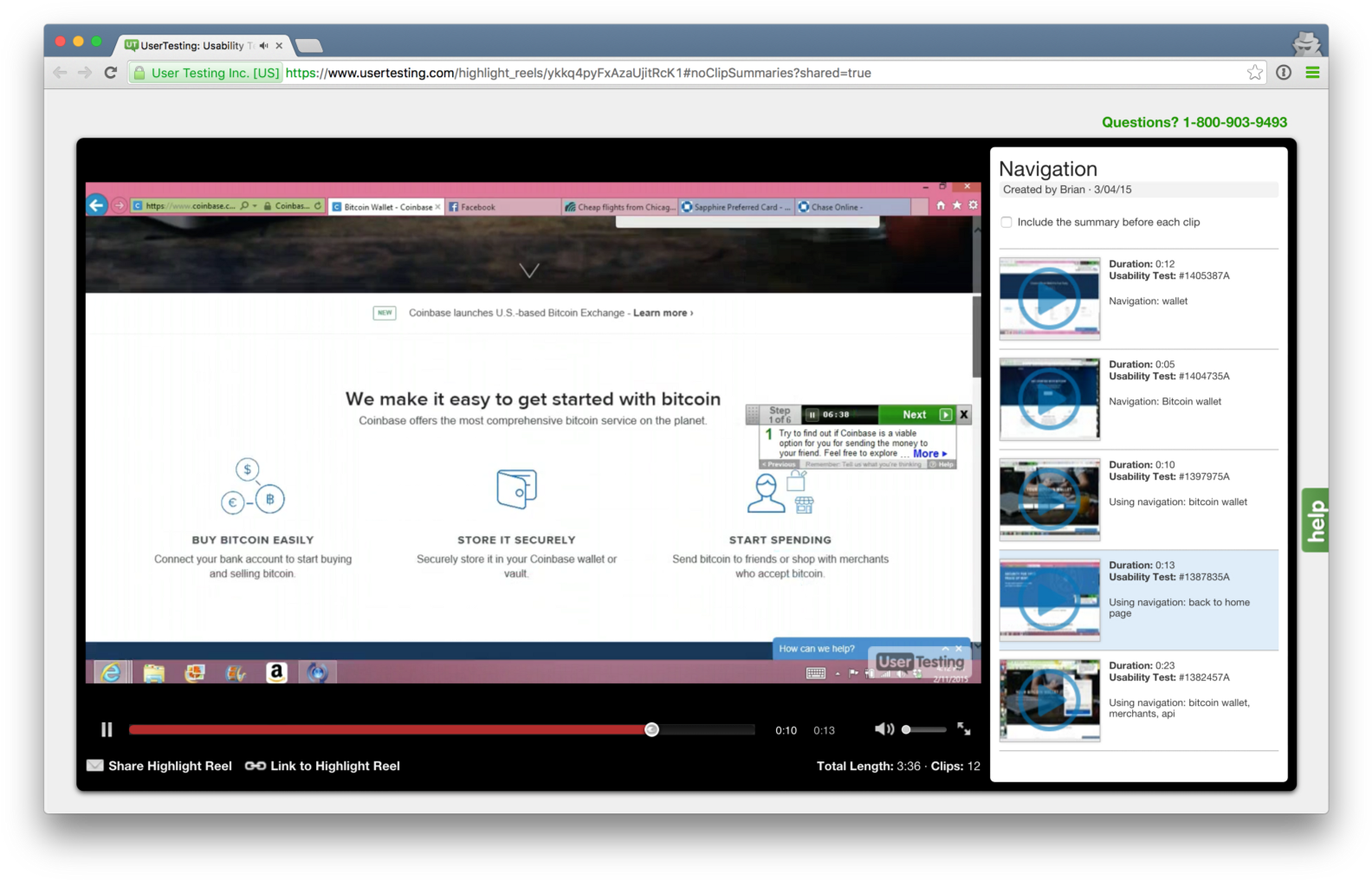Image resolution: width=1372 pixels, height=880 pixels.
Task: Click the video progress bar handle
Action: click(x=652, y=729)
